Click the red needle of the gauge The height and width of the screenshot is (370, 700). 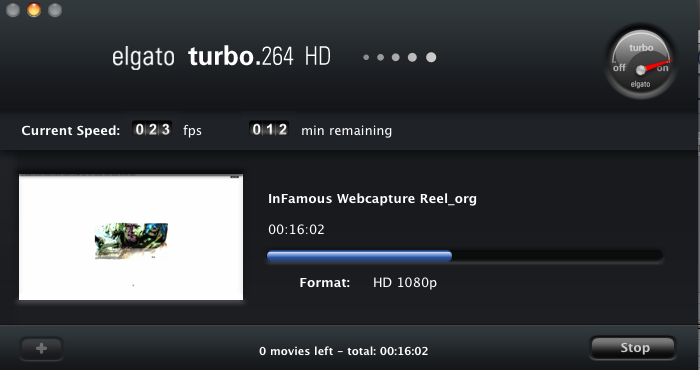click(x=658, y=65)
